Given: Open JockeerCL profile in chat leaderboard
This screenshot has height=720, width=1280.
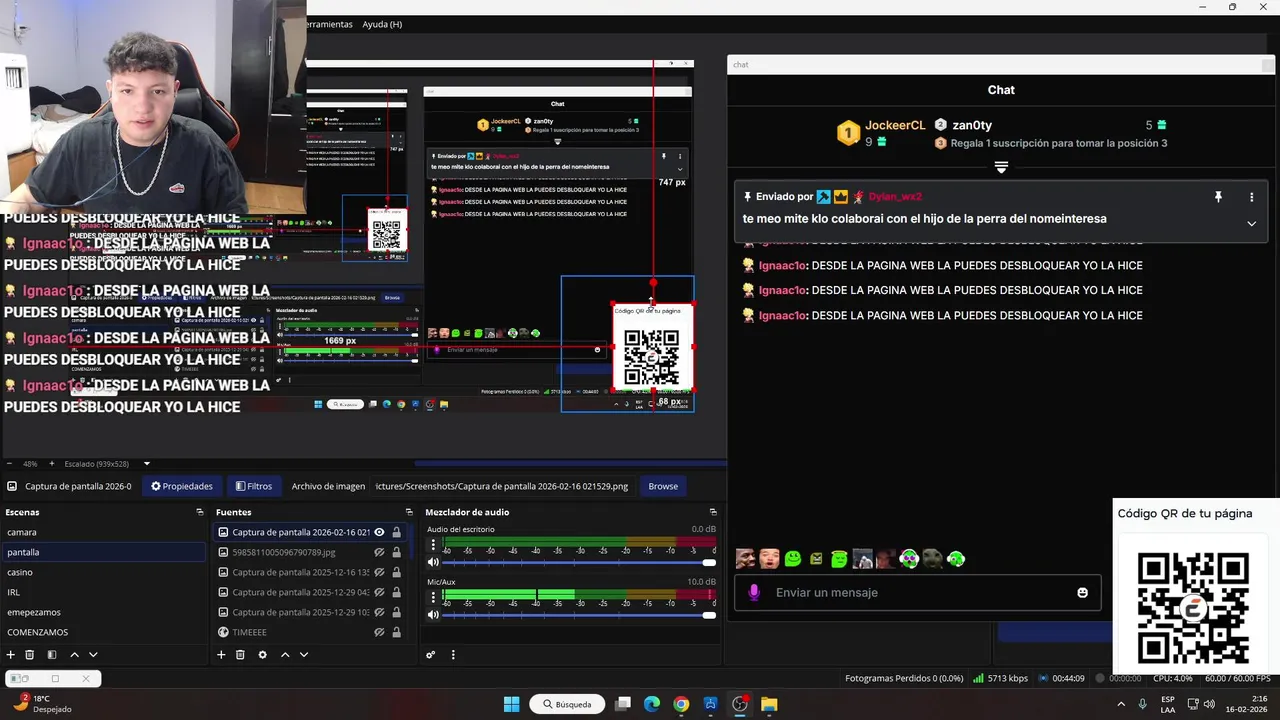Looking at the screenshot, I should 895,125.
